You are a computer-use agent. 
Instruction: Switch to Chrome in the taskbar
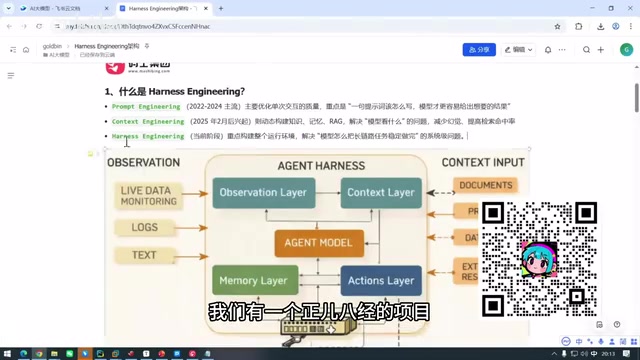coord(39,353)
